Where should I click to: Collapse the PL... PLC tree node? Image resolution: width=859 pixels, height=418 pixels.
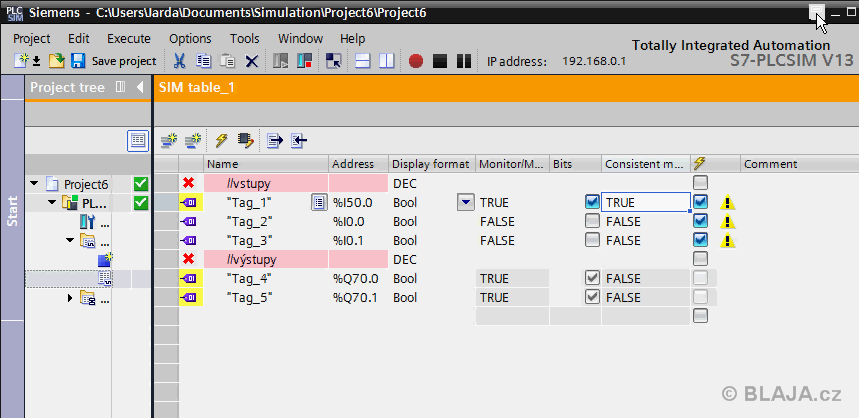[x=52, y=203]
